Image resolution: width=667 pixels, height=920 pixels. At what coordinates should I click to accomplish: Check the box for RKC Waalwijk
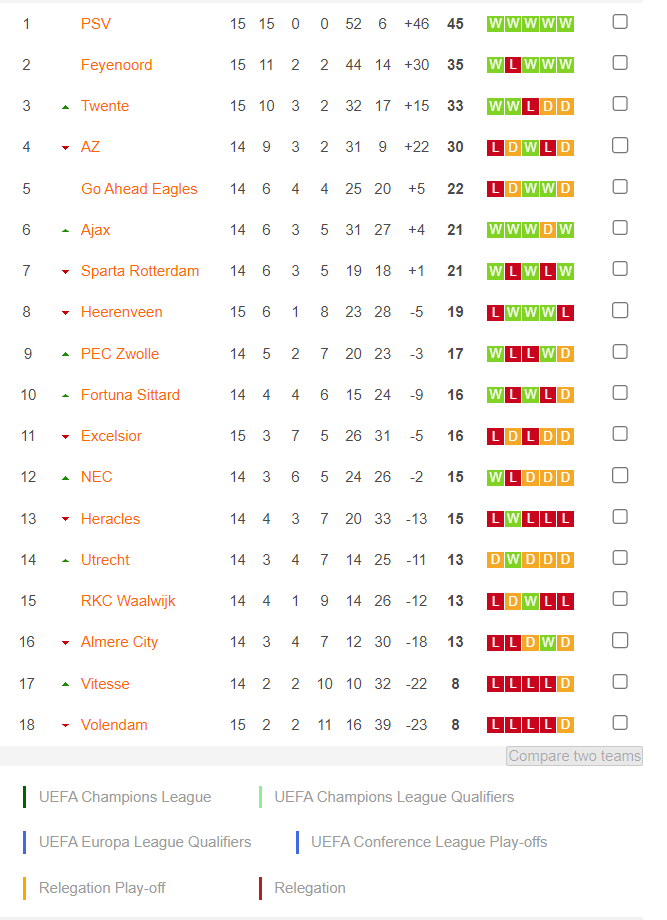pos(620,598)
